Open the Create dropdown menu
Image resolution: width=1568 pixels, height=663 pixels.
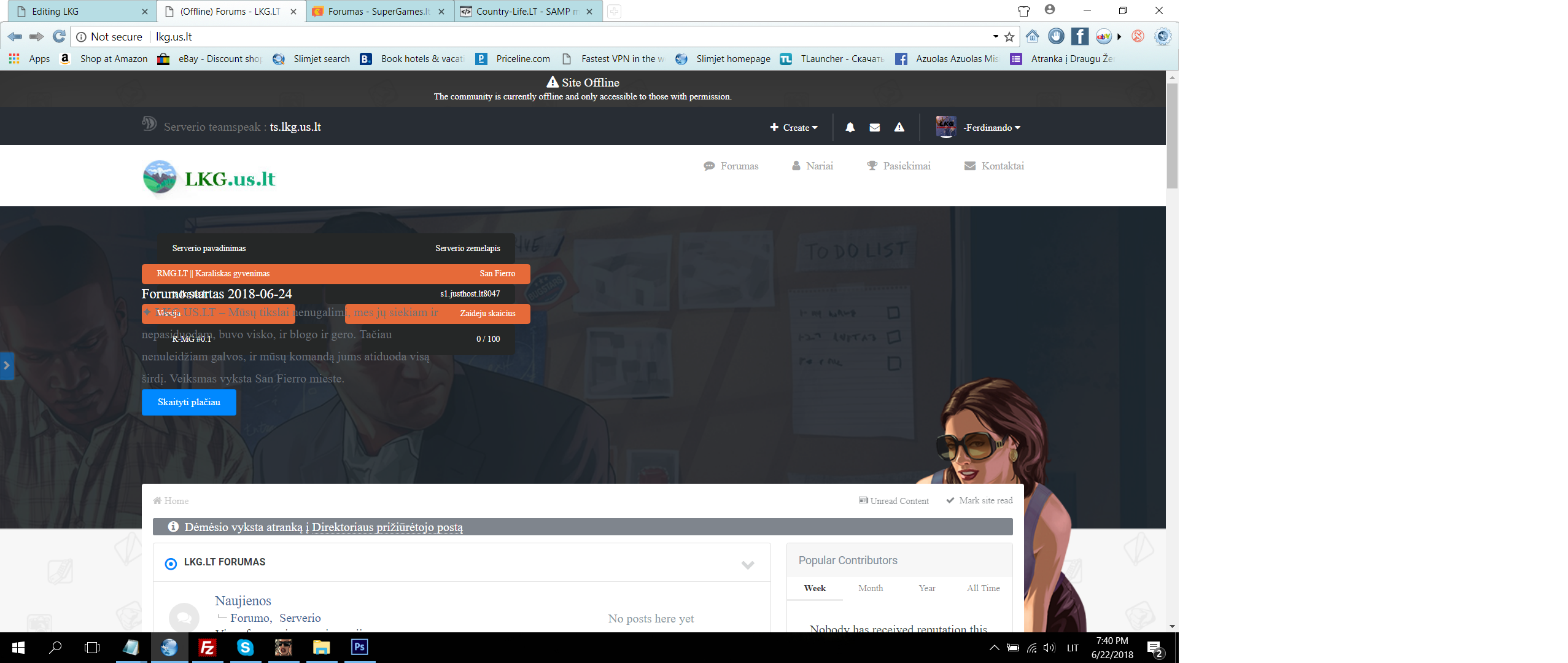(794, 128)
